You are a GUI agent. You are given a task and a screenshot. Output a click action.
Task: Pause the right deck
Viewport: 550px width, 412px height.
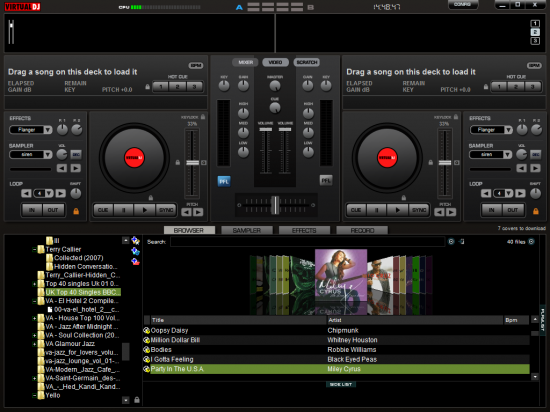tap(376, 210)
